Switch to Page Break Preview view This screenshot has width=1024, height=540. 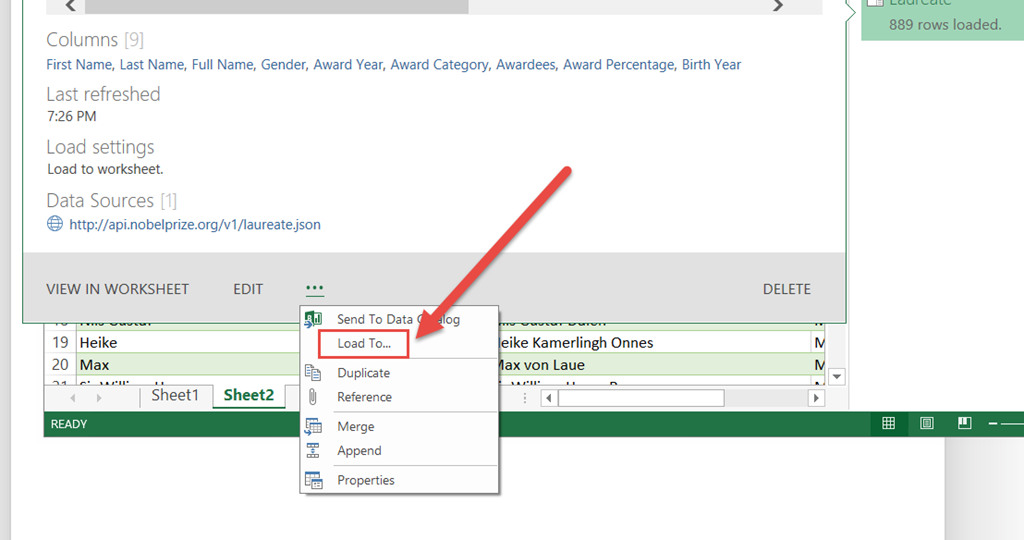pyautogui.click(x=964, y=424)
